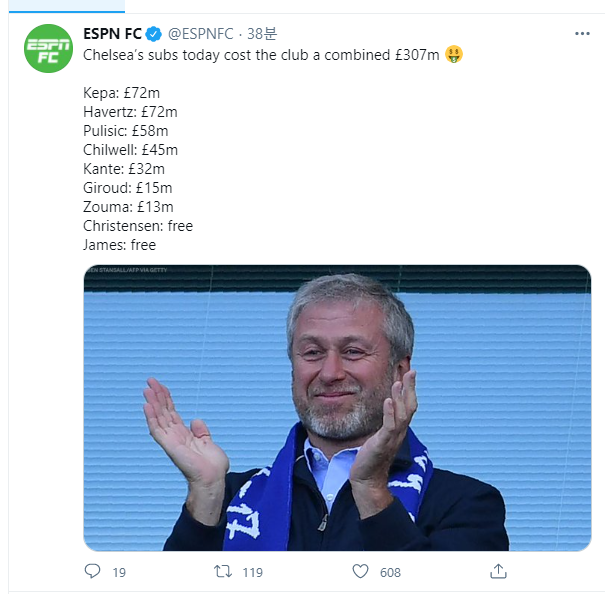Click the retweet count 119
This screenshot has height=594, width=605.
coord(252,572)
